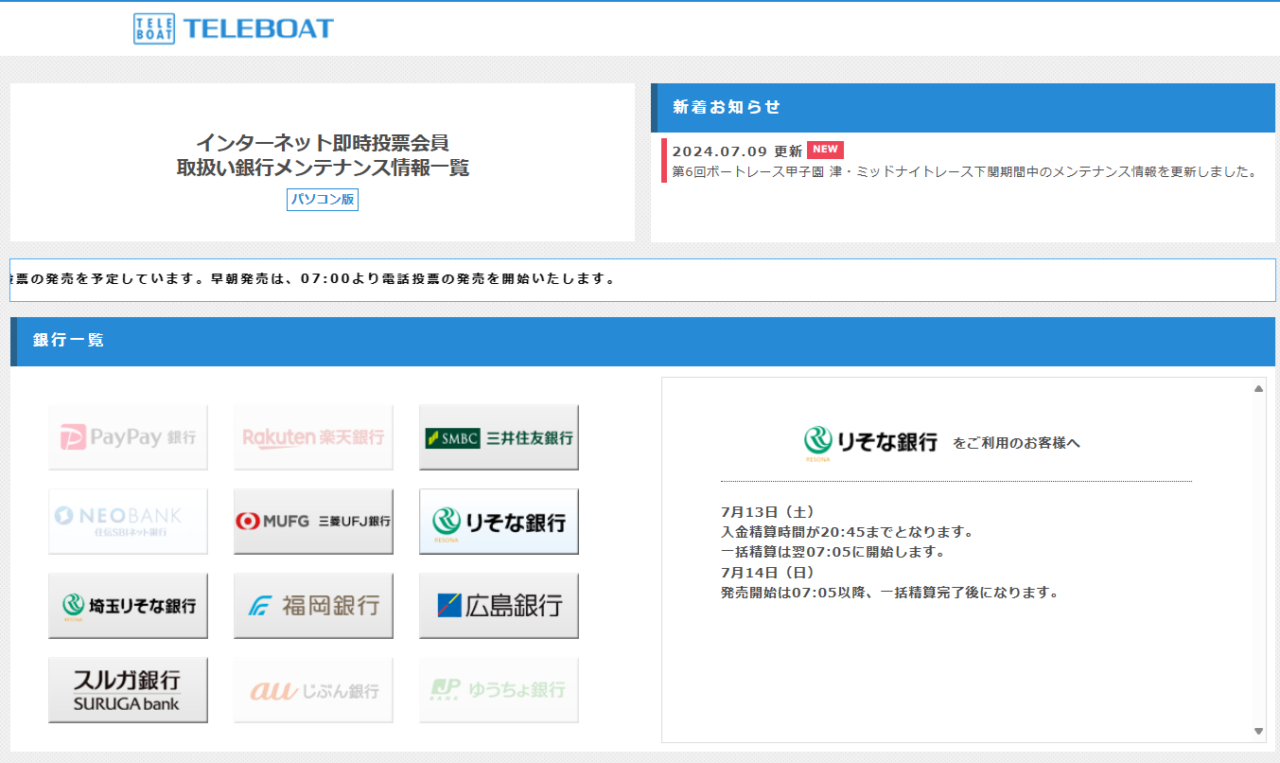This screenshot has width=1280, height=763.
Task: Click the 第6回ボートレース甲子園 maintenance notice text
Action: coord(965,172)
